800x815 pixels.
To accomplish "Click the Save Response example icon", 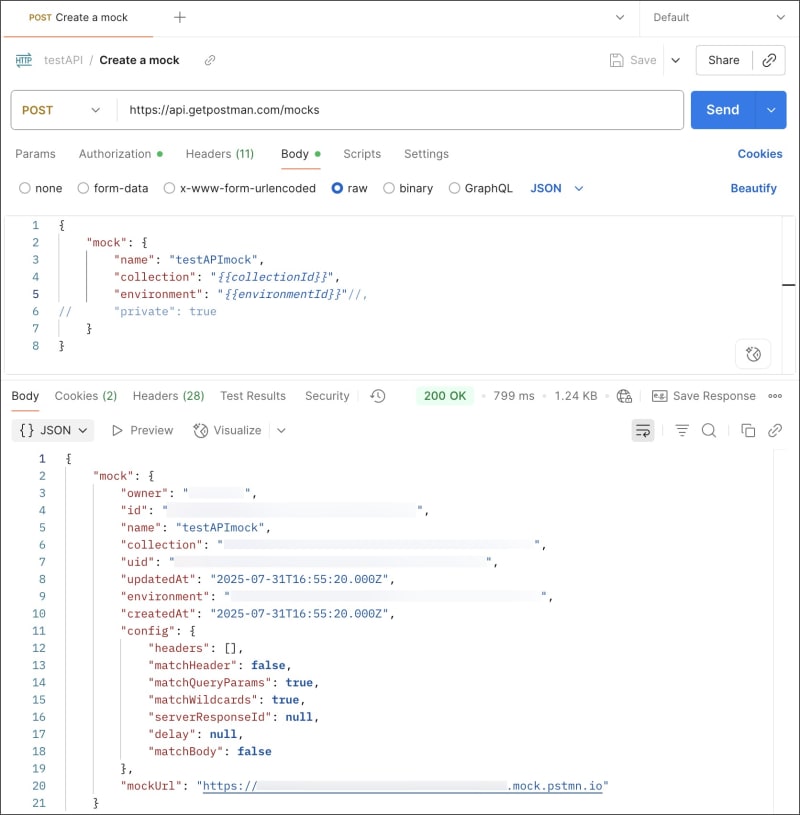I will [x=660, y=396].
